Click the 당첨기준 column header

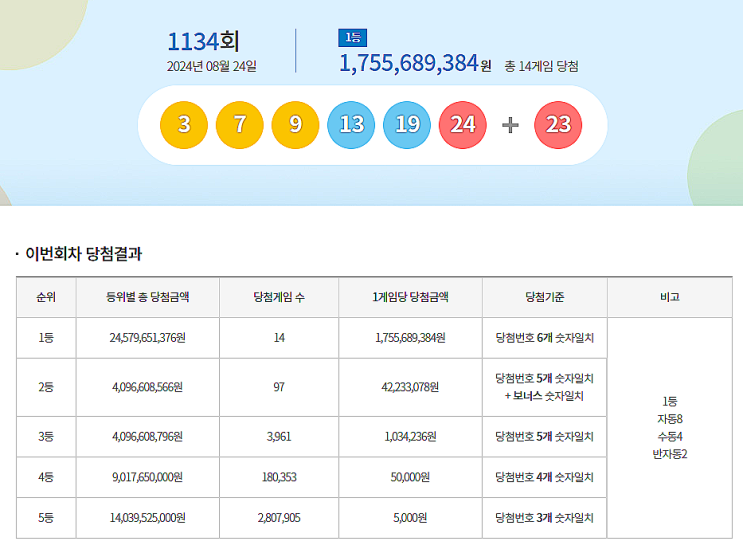pos(545,297)
